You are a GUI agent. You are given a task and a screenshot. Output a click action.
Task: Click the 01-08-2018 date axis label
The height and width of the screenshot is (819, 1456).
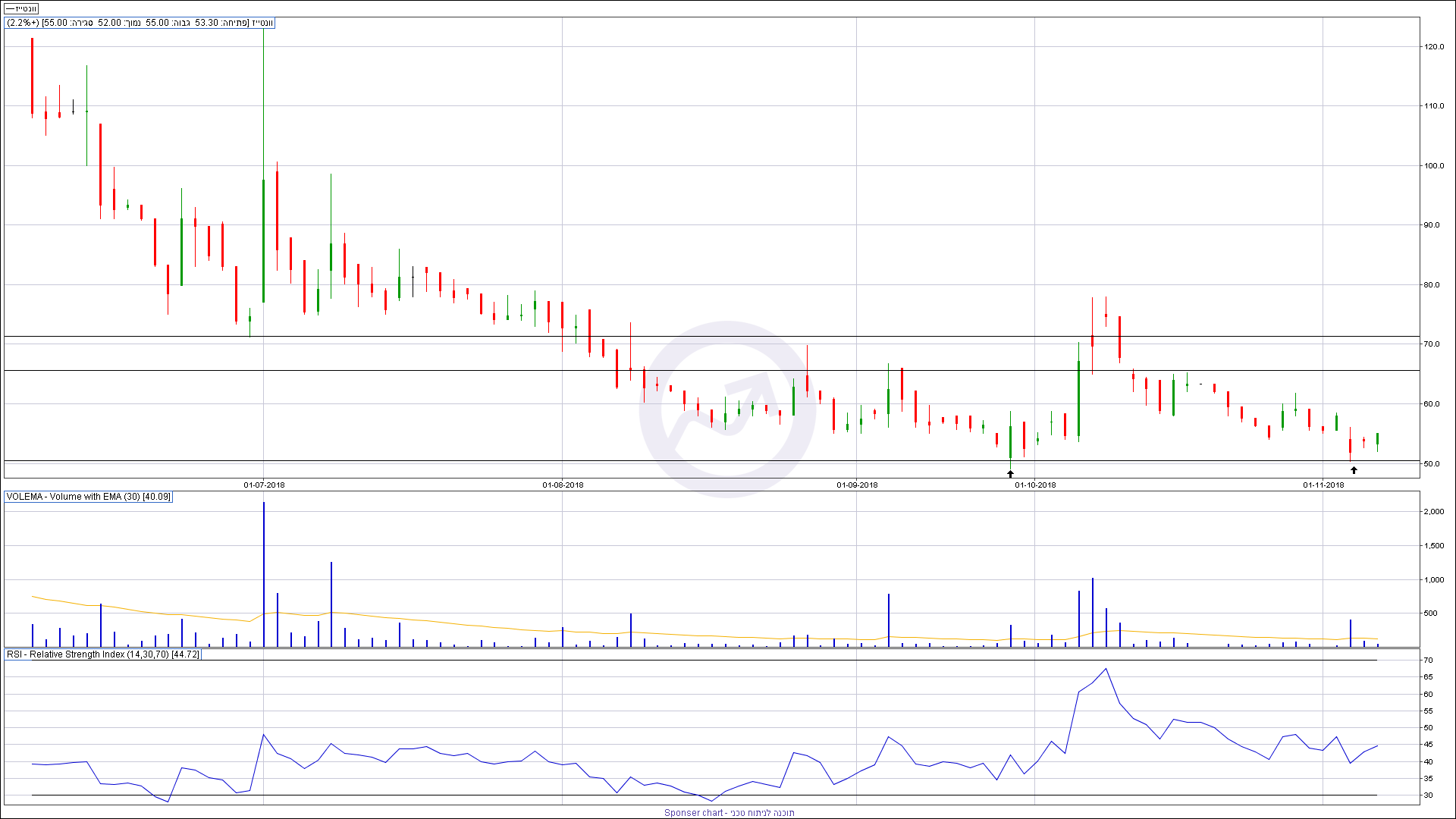tap(563, 485)
